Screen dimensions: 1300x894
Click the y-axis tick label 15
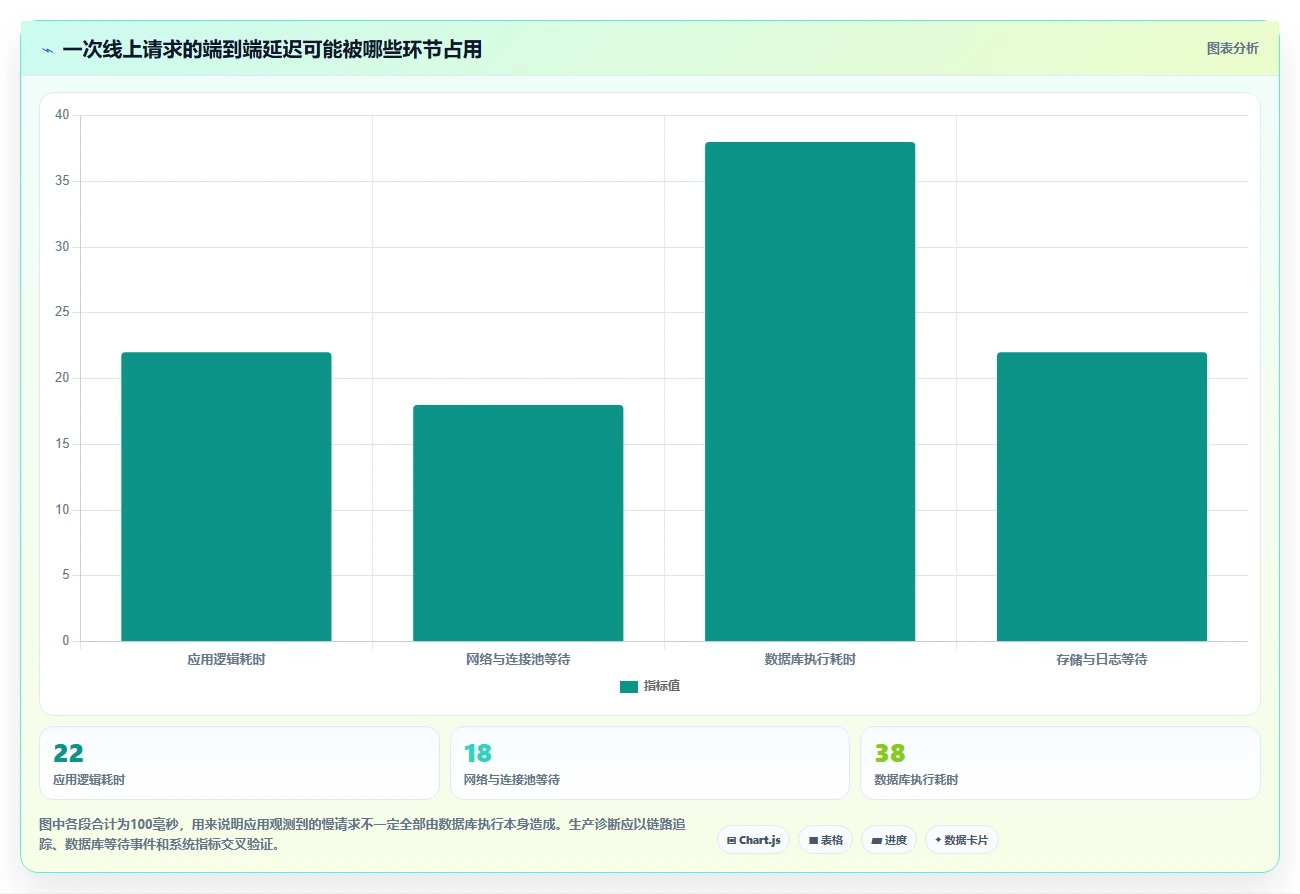pos(62,444)
